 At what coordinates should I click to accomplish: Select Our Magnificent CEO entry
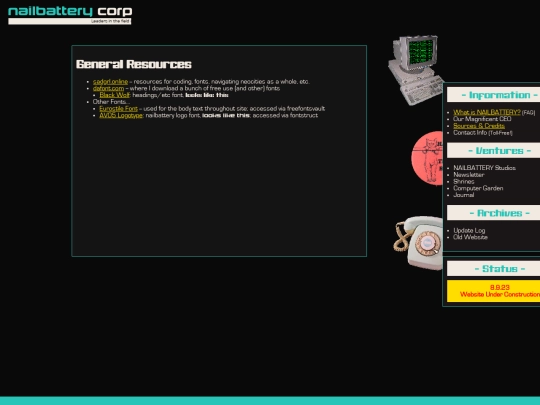pos(482,119)
